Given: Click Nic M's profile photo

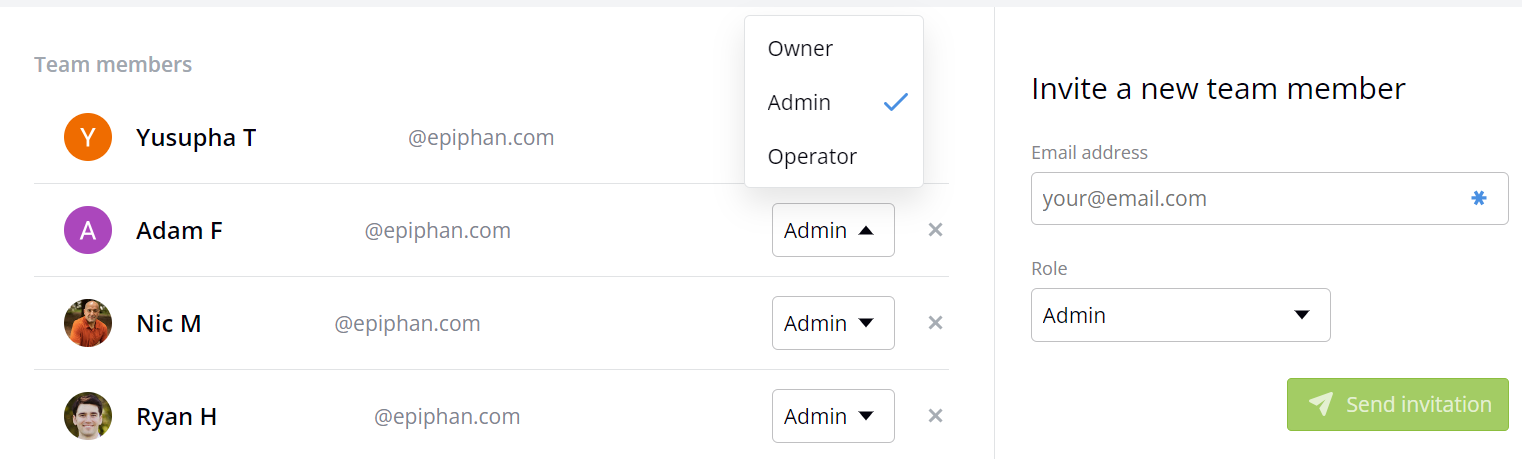Looking at the screenshot, I should coord(88,323).
